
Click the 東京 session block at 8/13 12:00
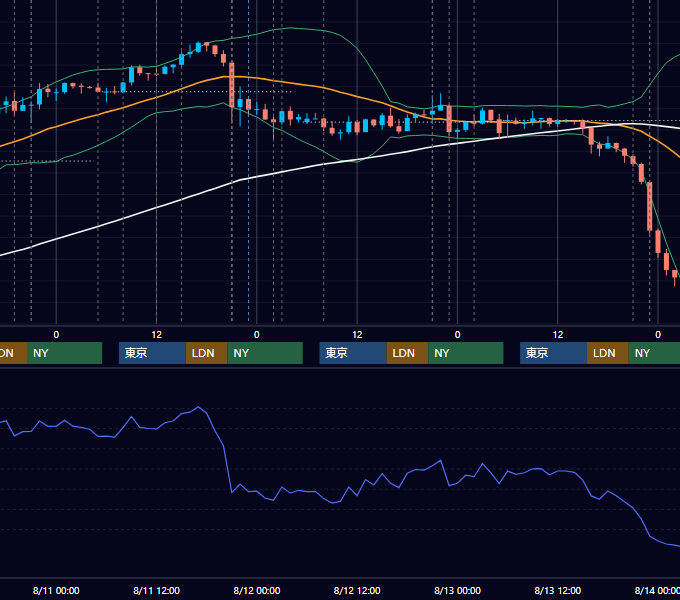point(553,353)
